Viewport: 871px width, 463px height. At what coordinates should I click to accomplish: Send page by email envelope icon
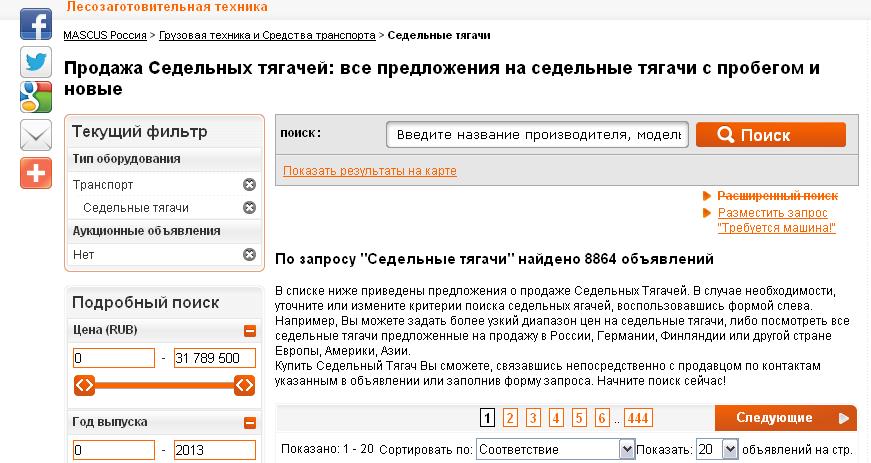coord(36,135)
